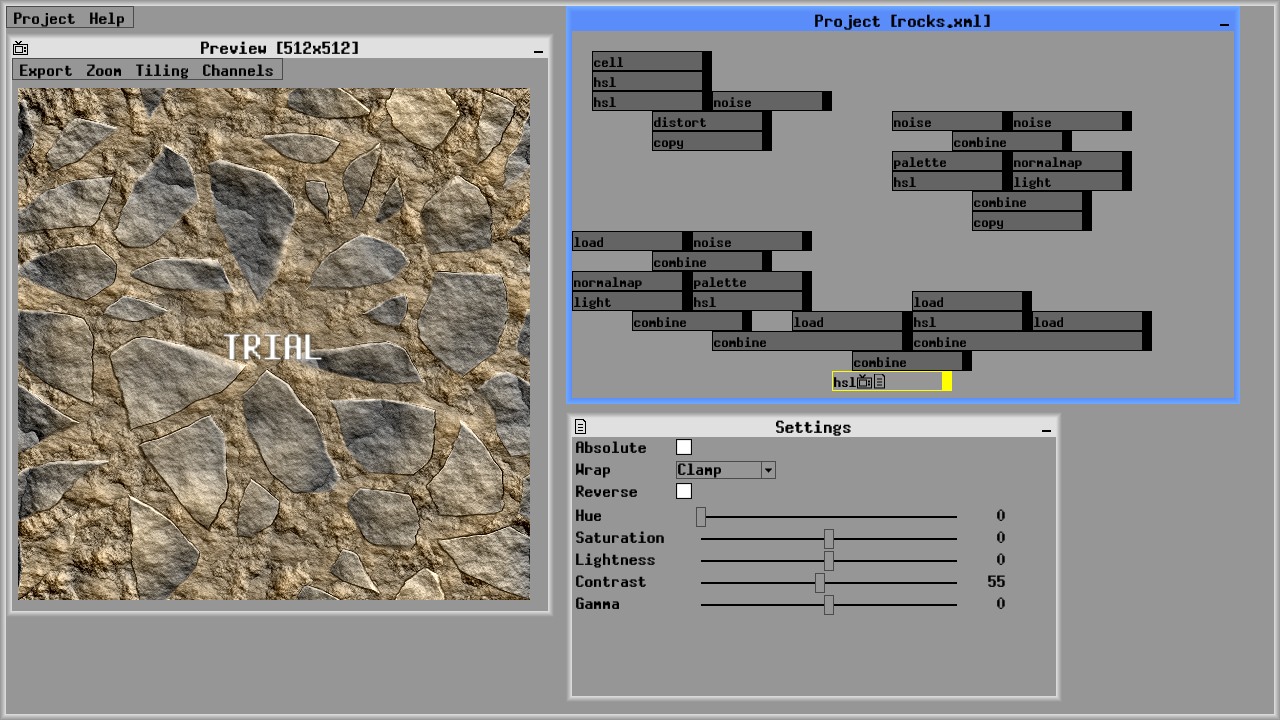Open the Project menu
The height and width of the screenshot is (720, 1280).
click(x=44, y=18)
